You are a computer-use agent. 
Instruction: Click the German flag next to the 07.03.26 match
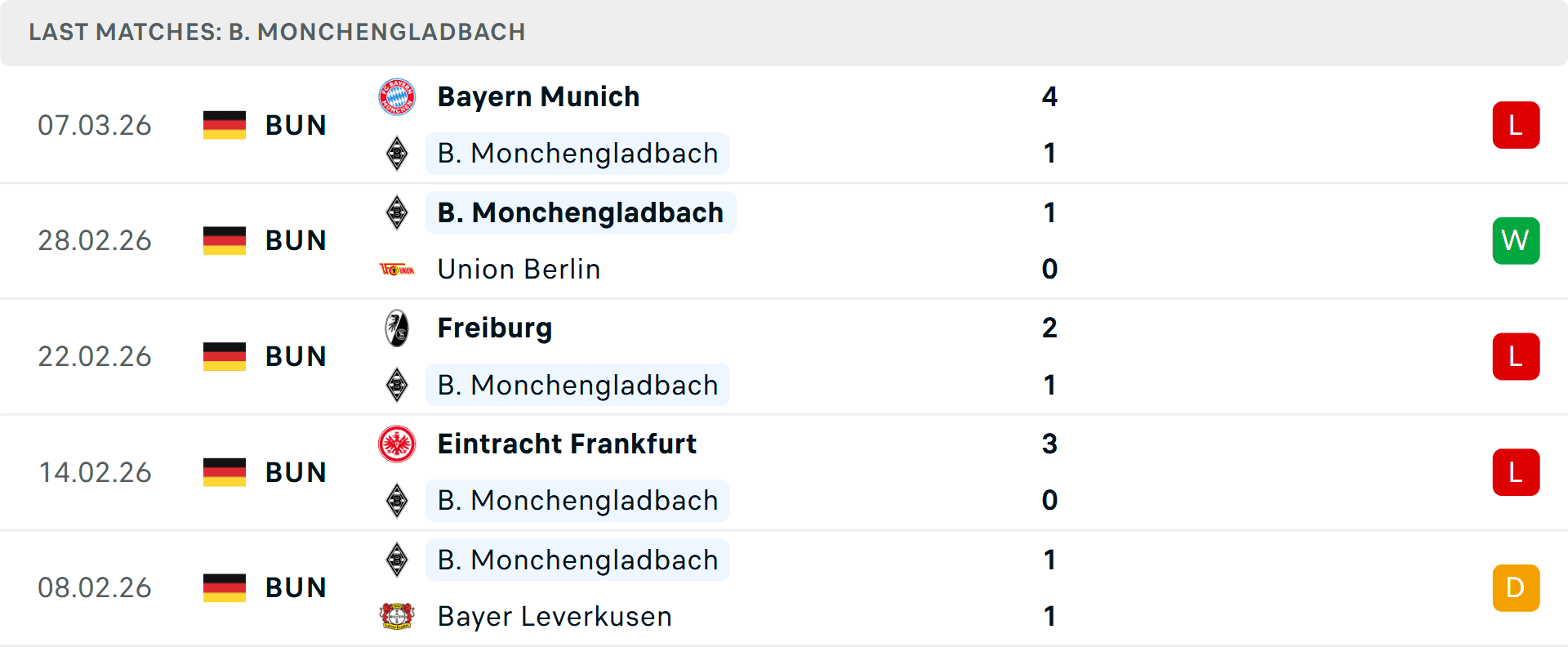click(224, 125)
